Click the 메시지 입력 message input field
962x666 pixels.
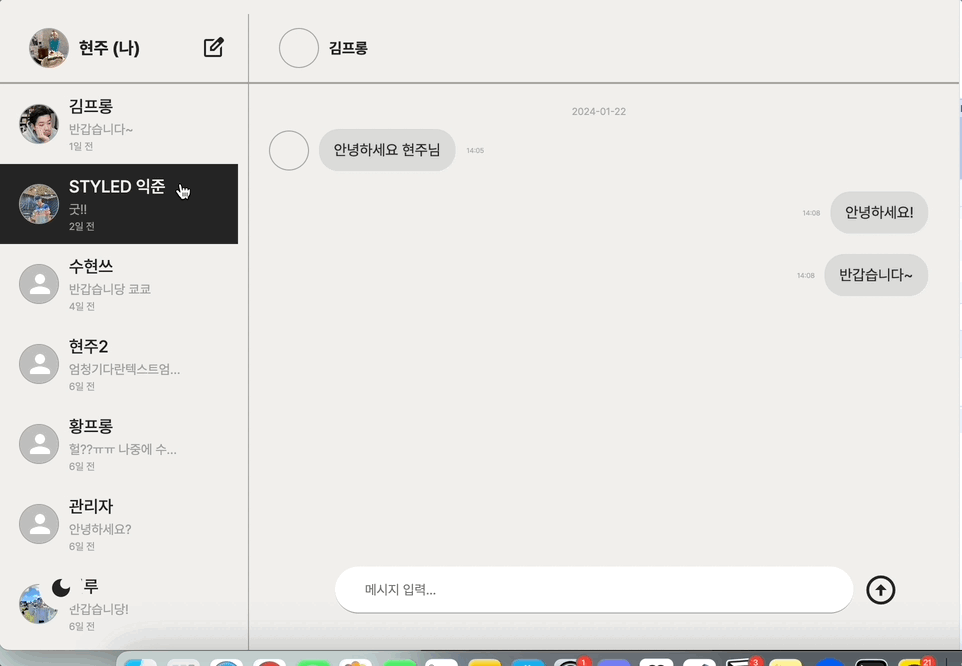[594, 589]
